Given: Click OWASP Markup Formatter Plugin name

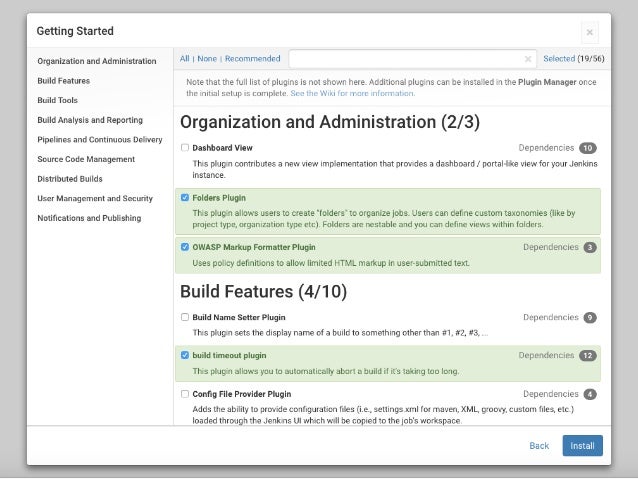Looking at the screenshot, I should coord(254,247).
